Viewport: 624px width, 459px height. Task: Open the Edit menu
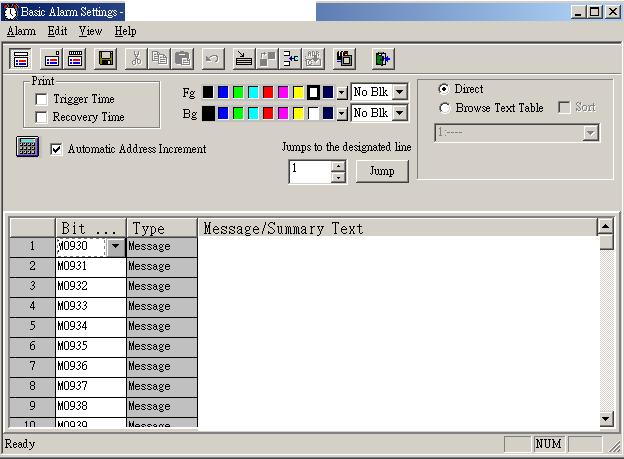(57, 31)
